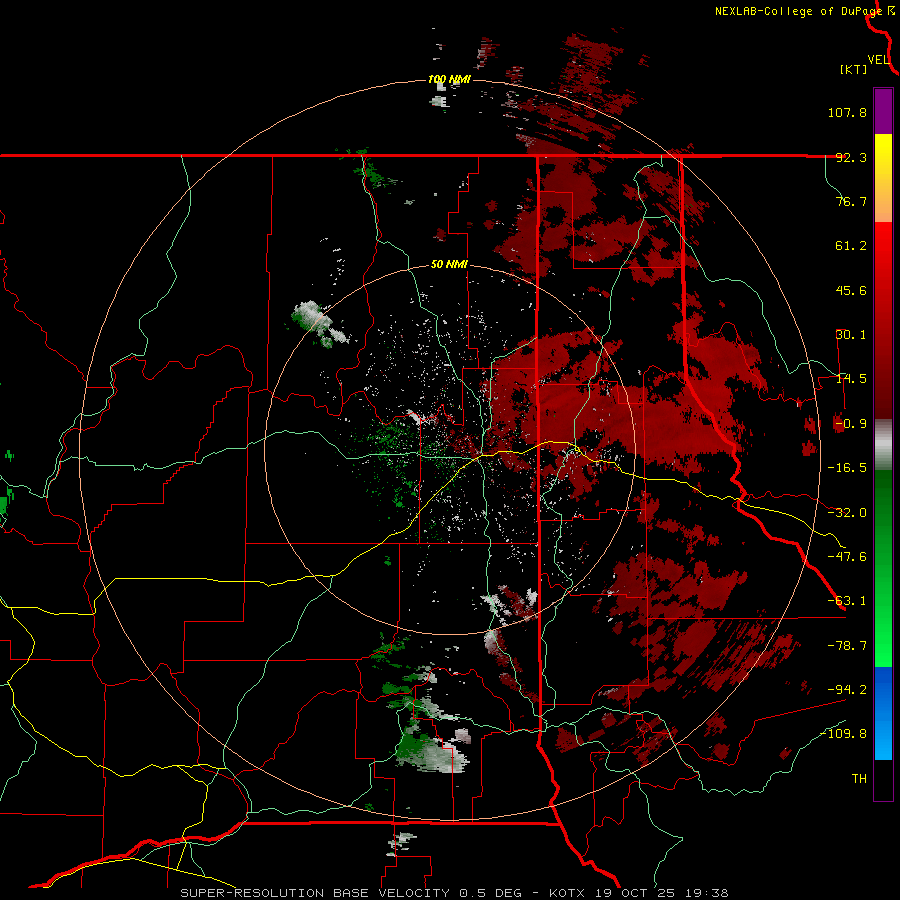Click the 50 NMI range ring label

449,265
